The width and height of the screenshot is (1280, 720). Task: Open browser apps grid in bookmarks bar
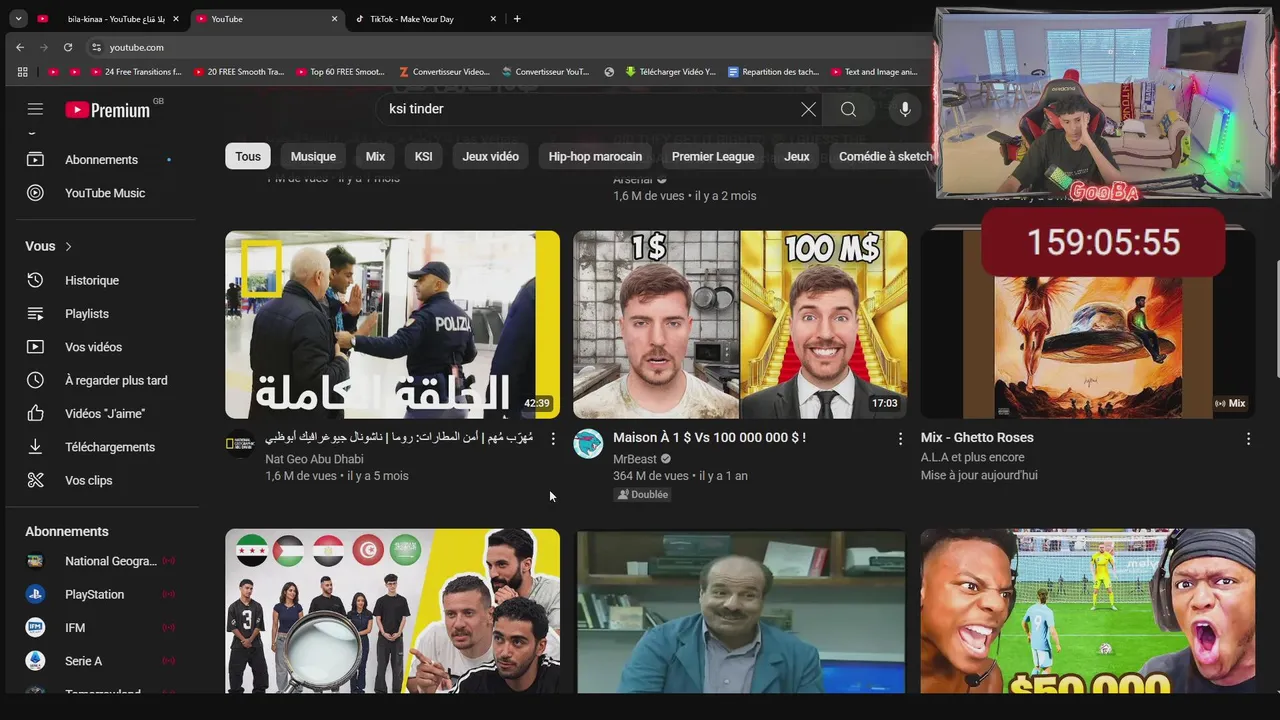(23, 72)
